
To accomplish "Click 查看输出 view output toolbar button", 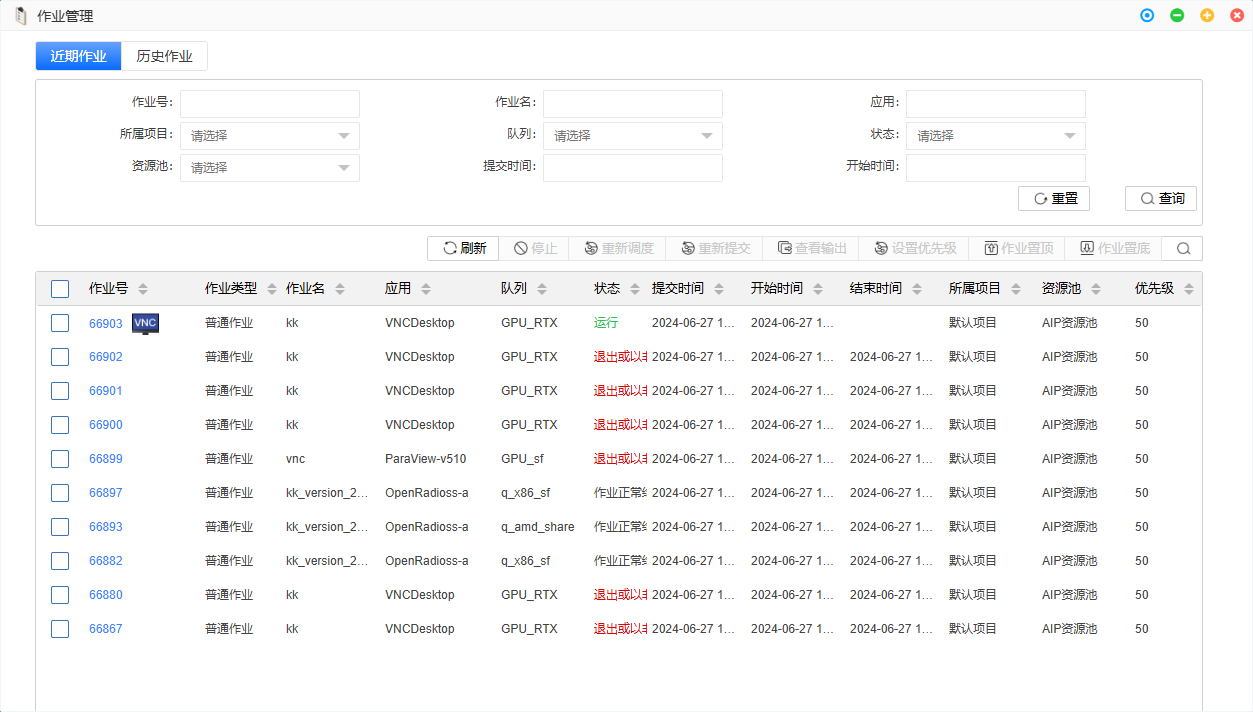I will coord(811,249).
